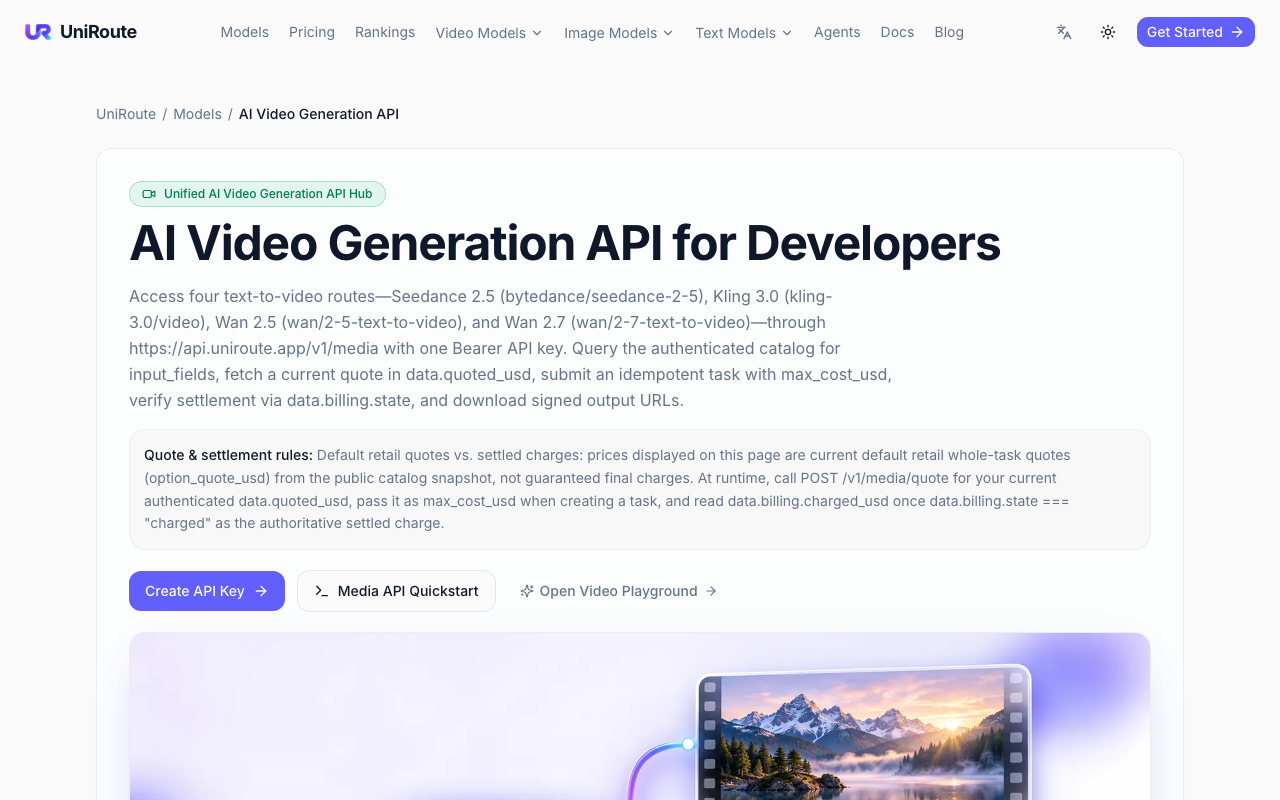1280x800 pixels.
Task: Open the Docs link in navigation
Action: pyautogui.click(x=897, y=32)
